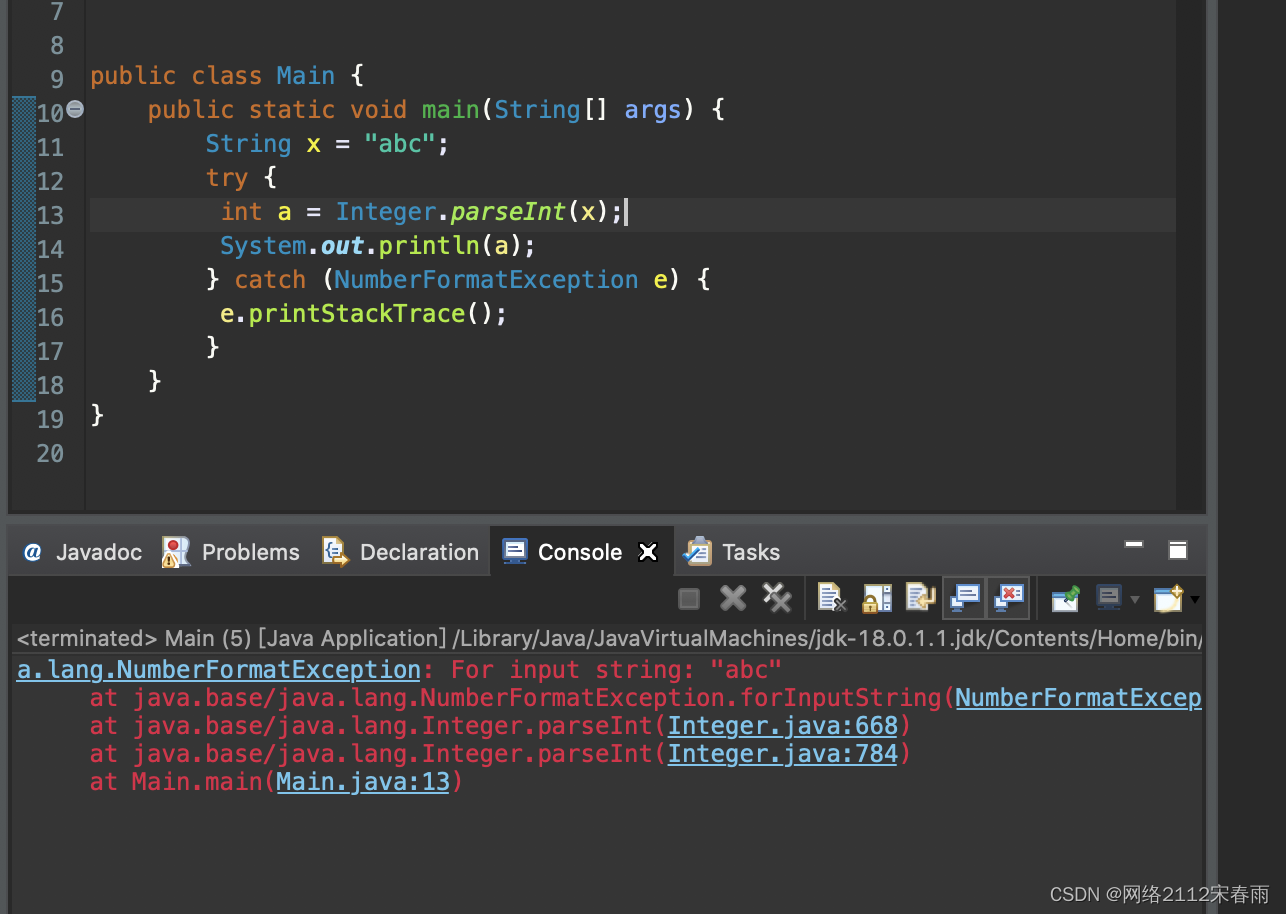Open the Display Selected Console dropdown arrow
Image resolution: width=1286 pixels, height=914 pixels.
click(1134, 600)
